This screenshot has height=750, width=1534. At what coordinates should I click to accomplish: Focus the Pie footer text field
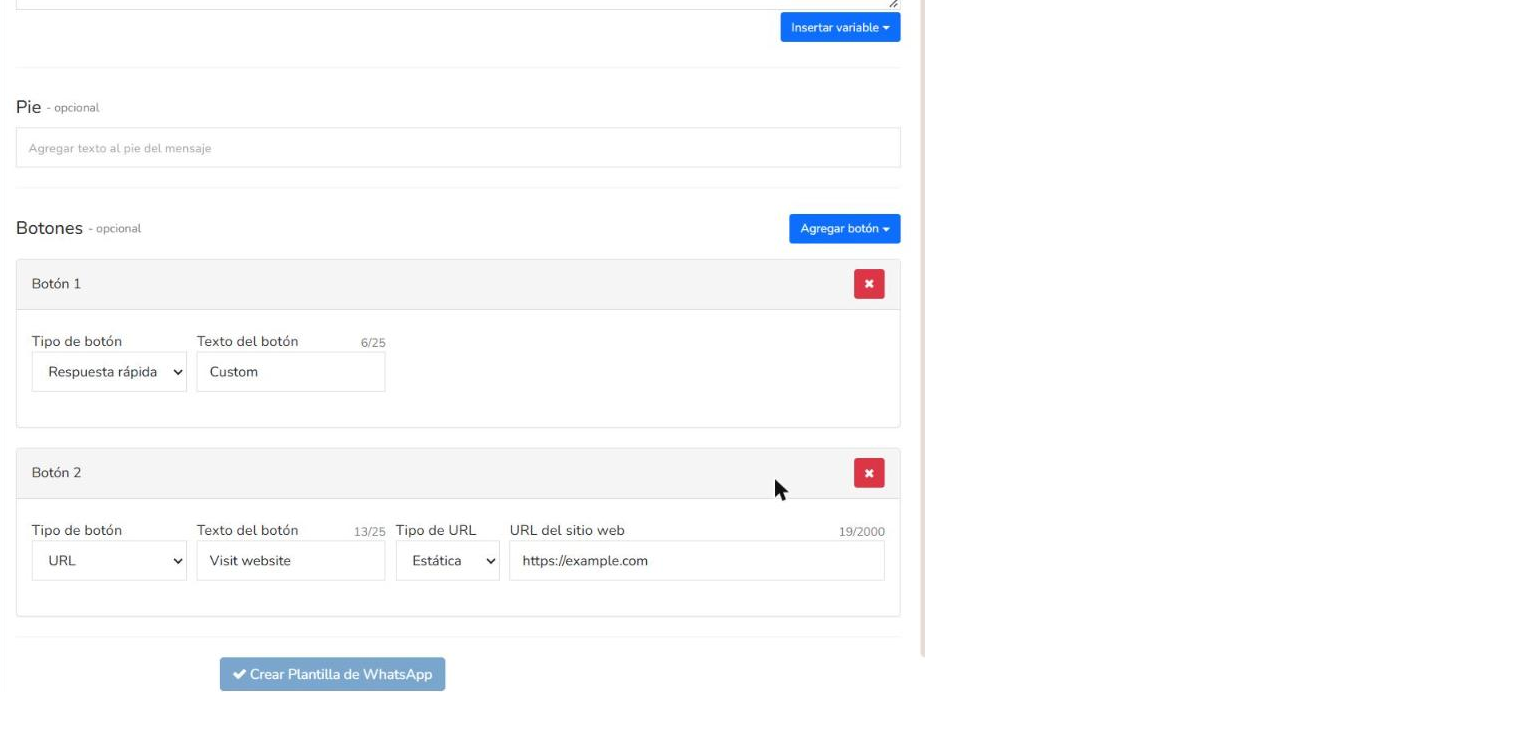(458, 148)
